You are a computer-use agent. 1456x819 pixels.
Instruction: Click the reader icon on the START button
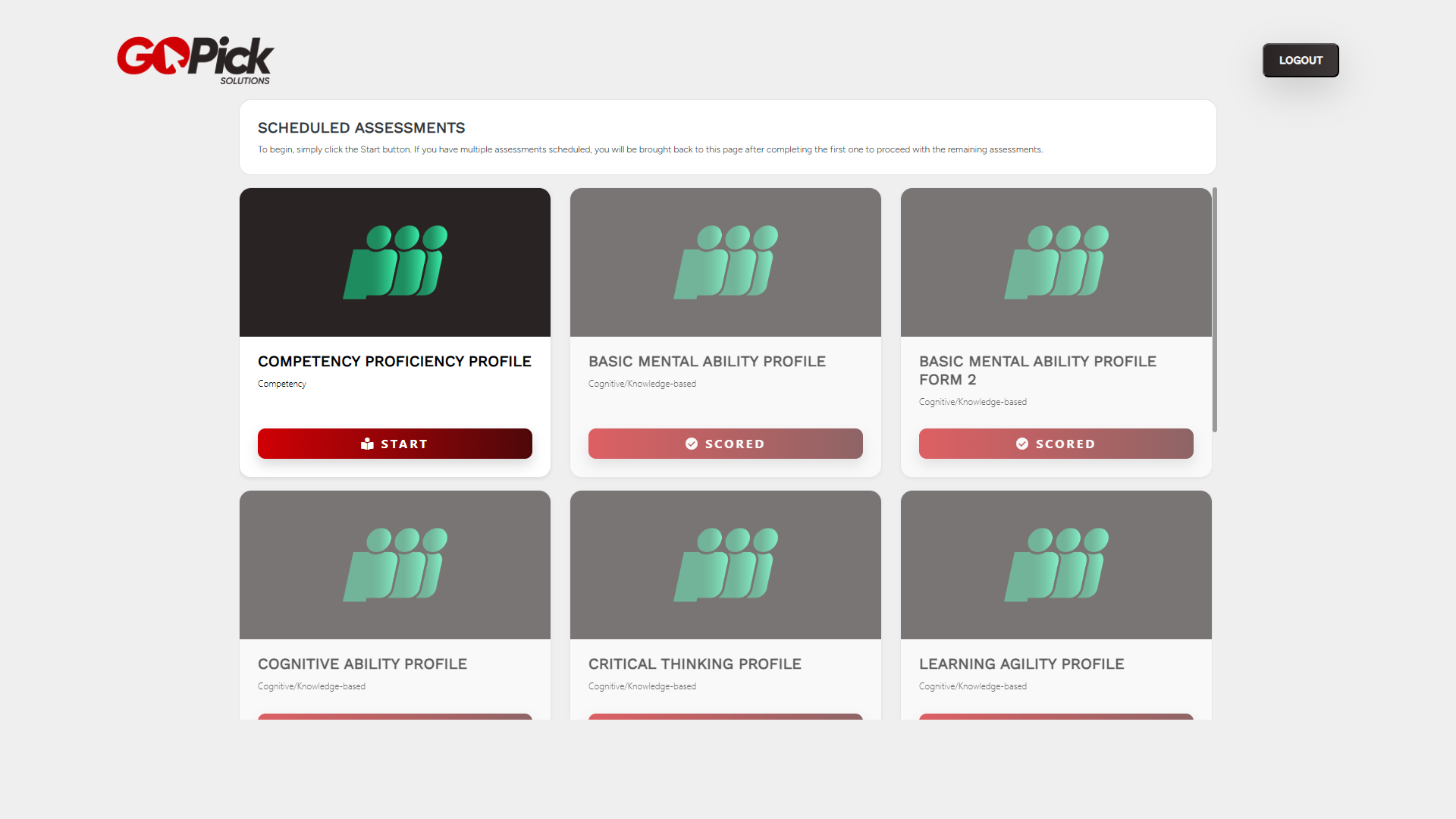click(x=368, y=444)
